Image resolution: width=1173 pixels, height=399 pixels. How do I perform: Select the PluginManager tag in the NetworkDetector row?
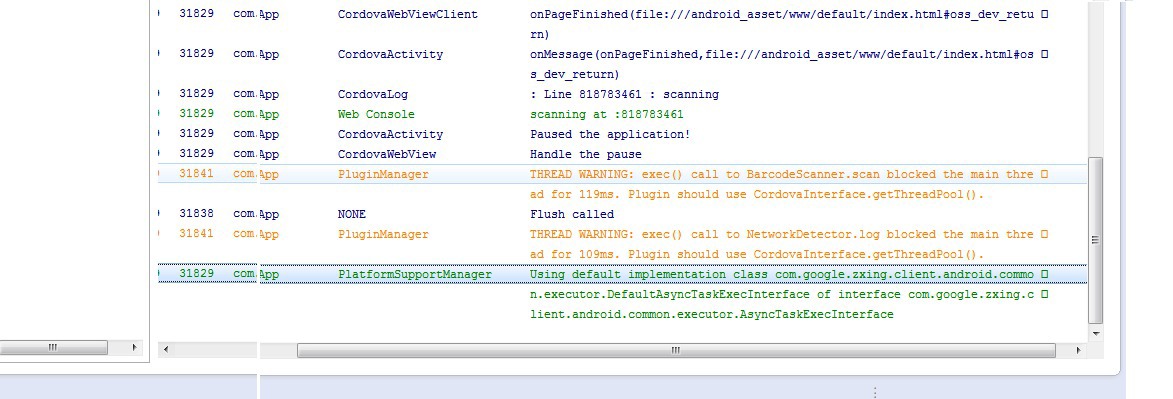tap(383, 234)
